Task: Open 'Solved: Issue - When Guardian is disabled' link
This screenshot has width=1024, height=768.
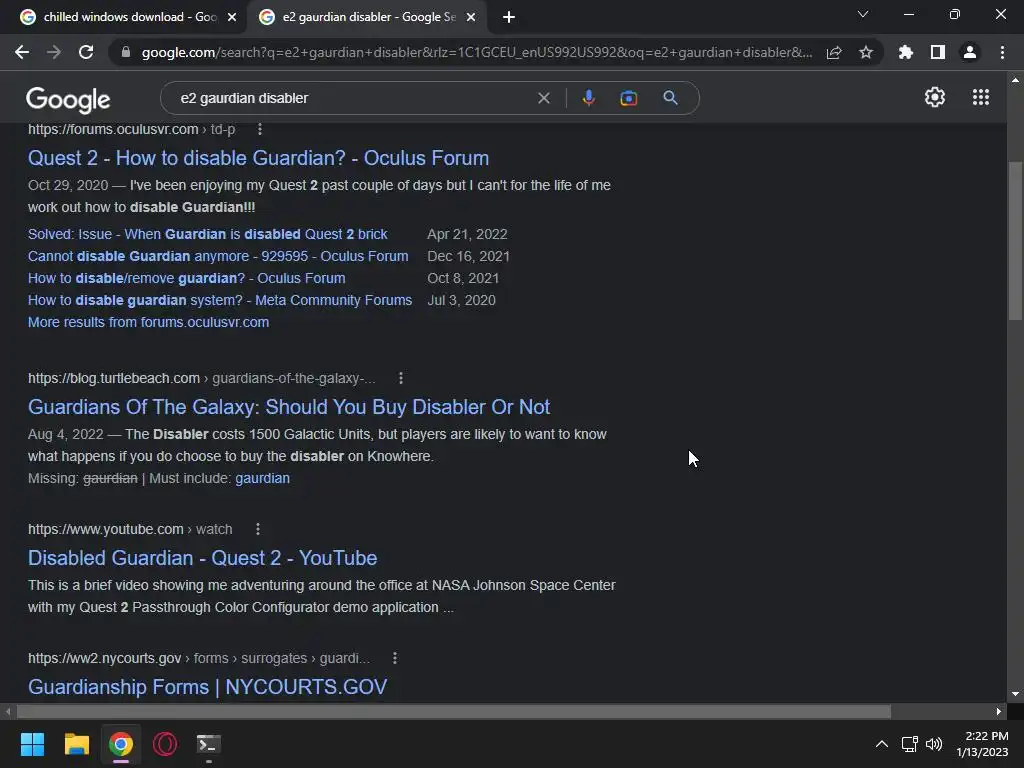Action: coord(208,234)
